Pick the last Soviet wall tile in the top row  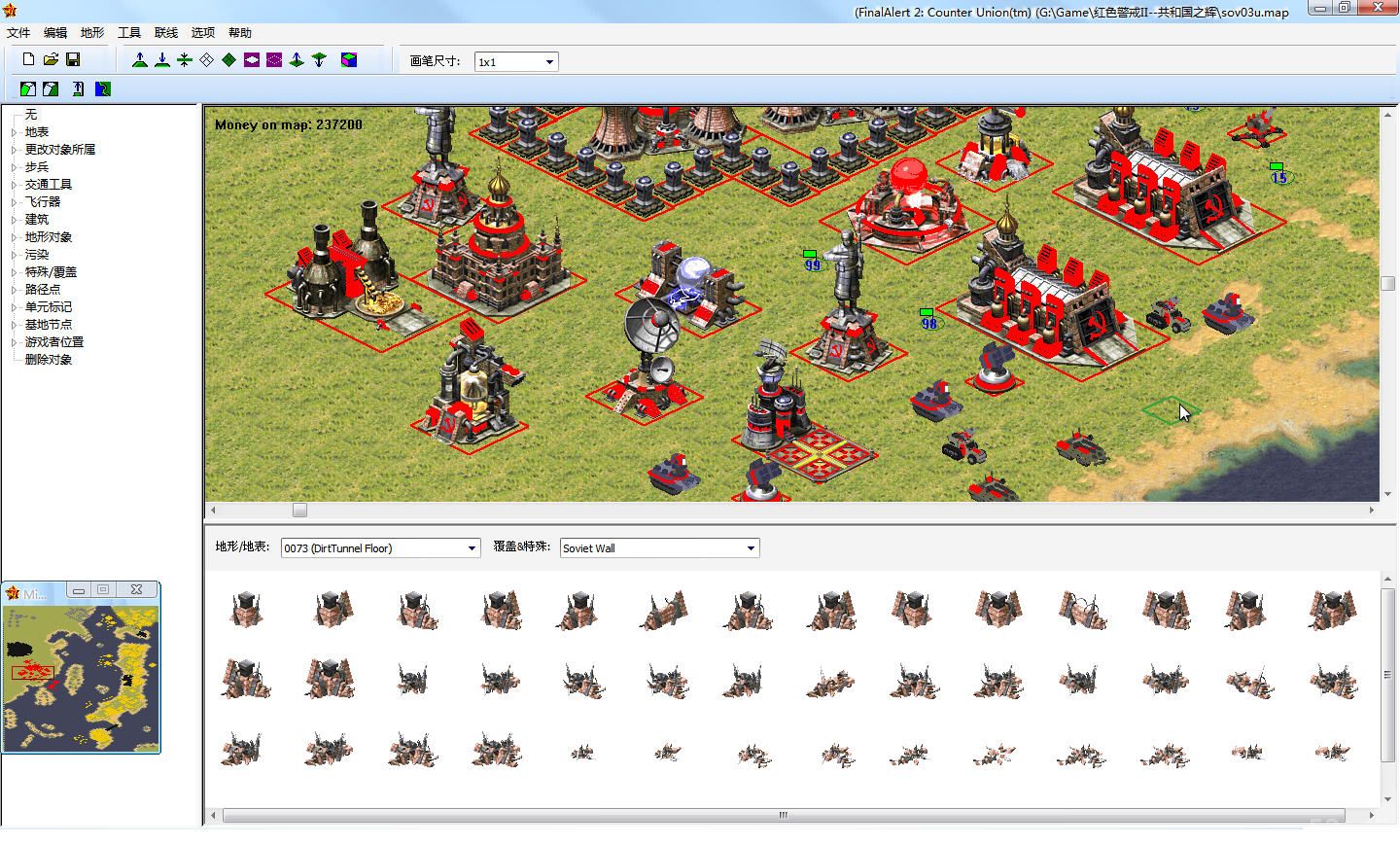[1333, 609]
